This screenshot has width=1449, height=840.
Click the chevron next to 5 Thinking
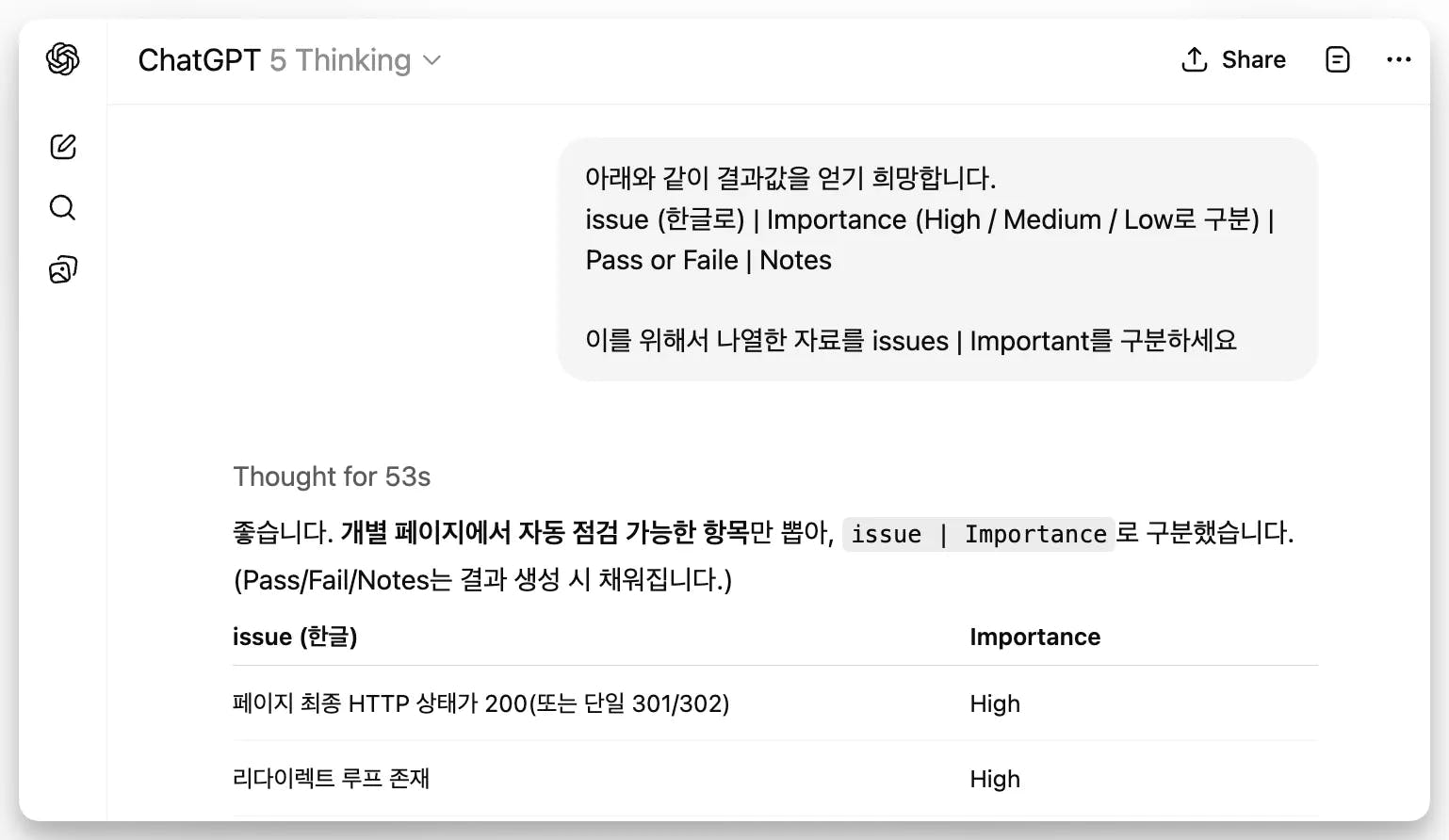[432, 61]
